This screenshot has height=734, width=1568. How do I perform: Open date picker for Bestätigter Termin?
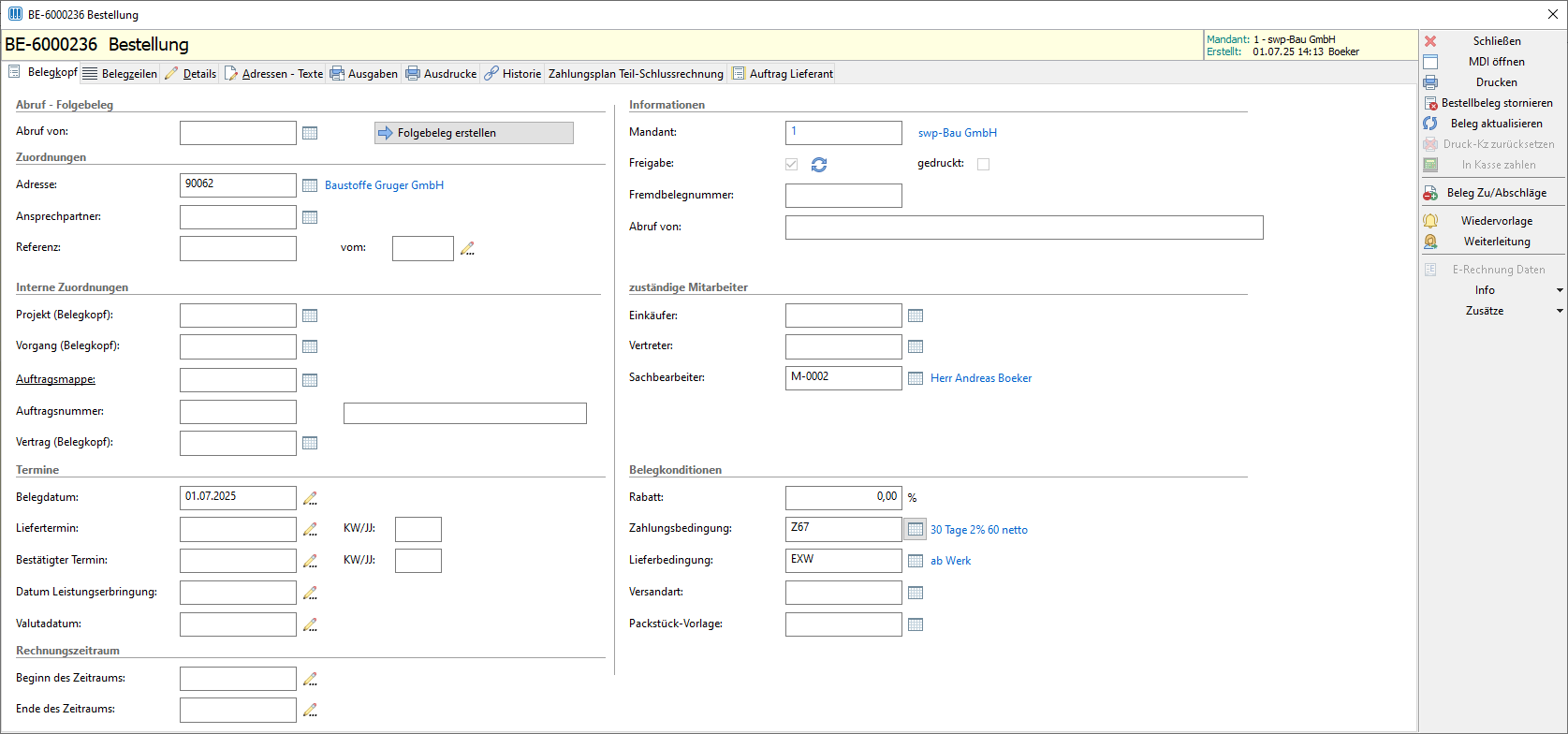[x=310, y=561]
